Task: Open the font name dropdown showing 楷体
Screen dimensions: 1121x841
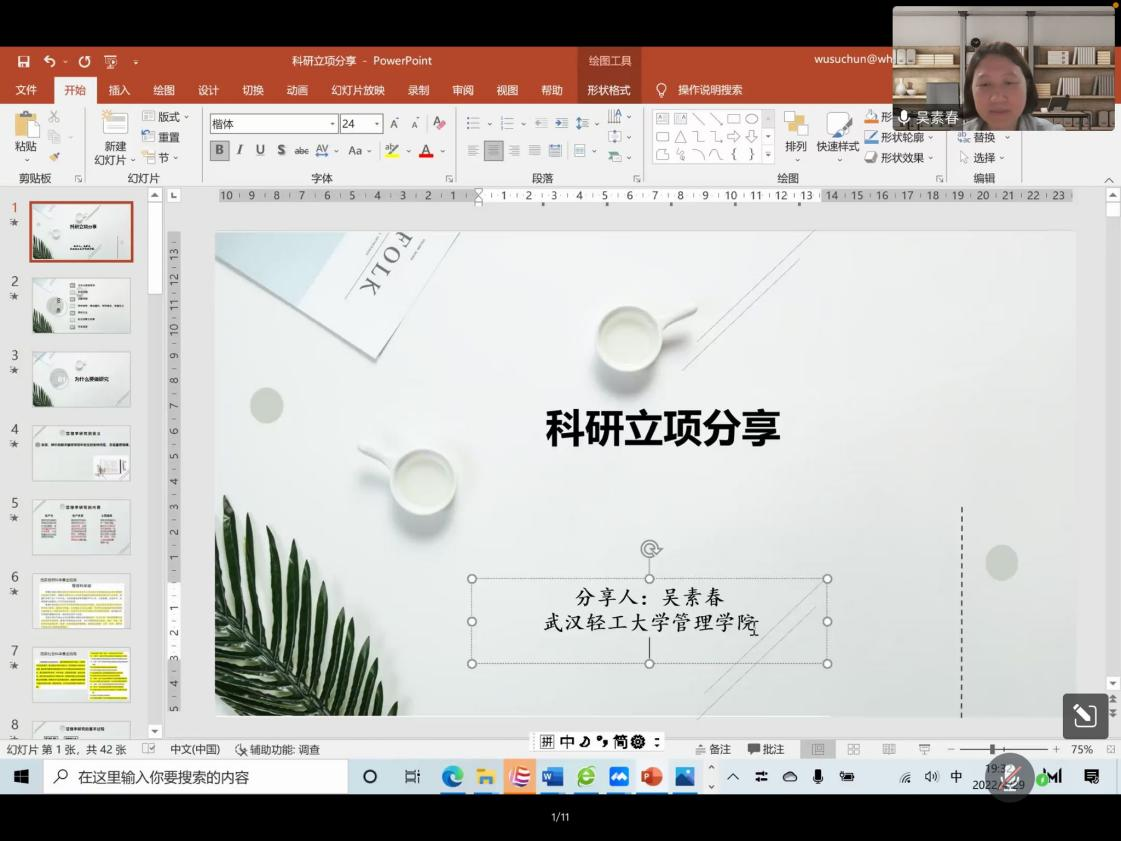Action: pyautogui.click(x=332, y=124)
